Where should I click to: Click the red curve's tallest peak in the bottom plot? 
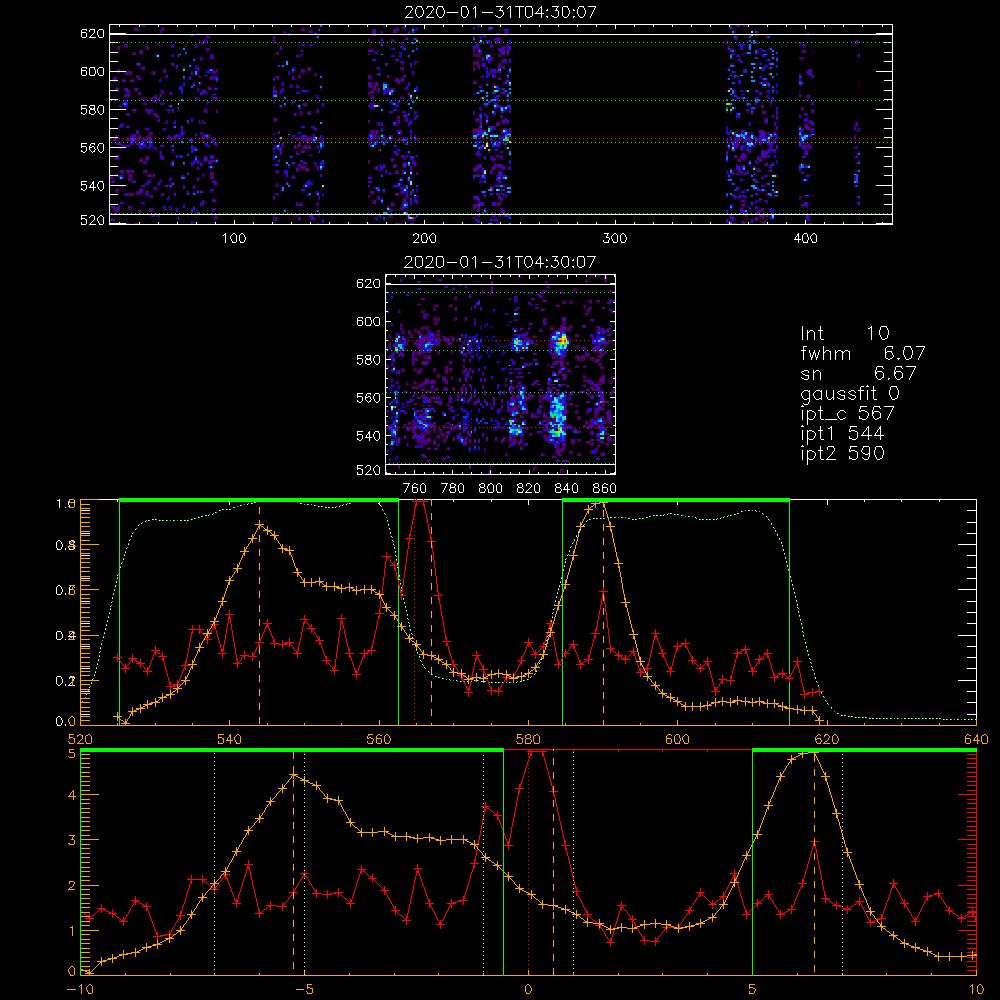coord(536,753)
